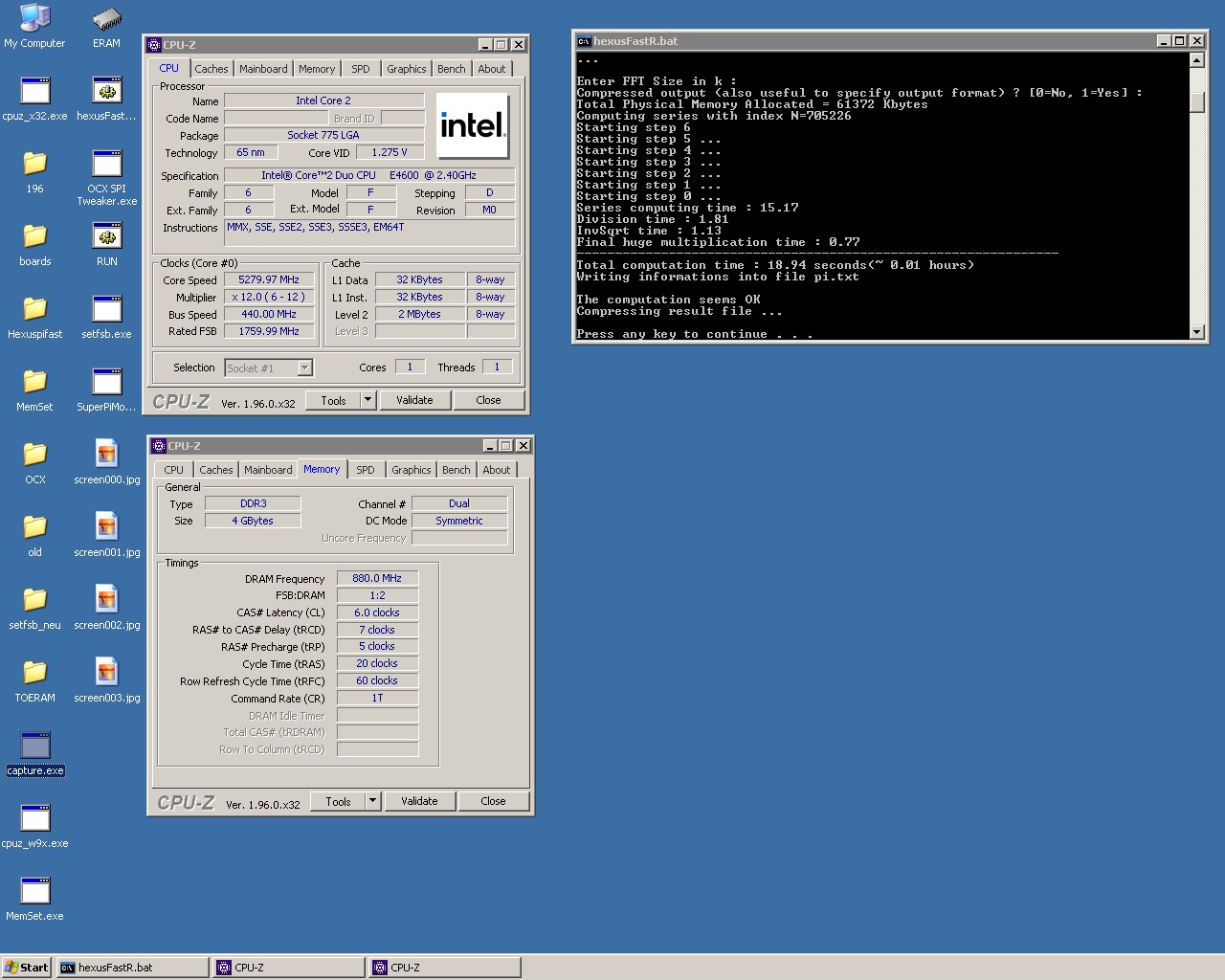Screen dimensions: 1225x980
Task: Open Graphics tab in upper CPU-Z window
Action: point(407,69)
